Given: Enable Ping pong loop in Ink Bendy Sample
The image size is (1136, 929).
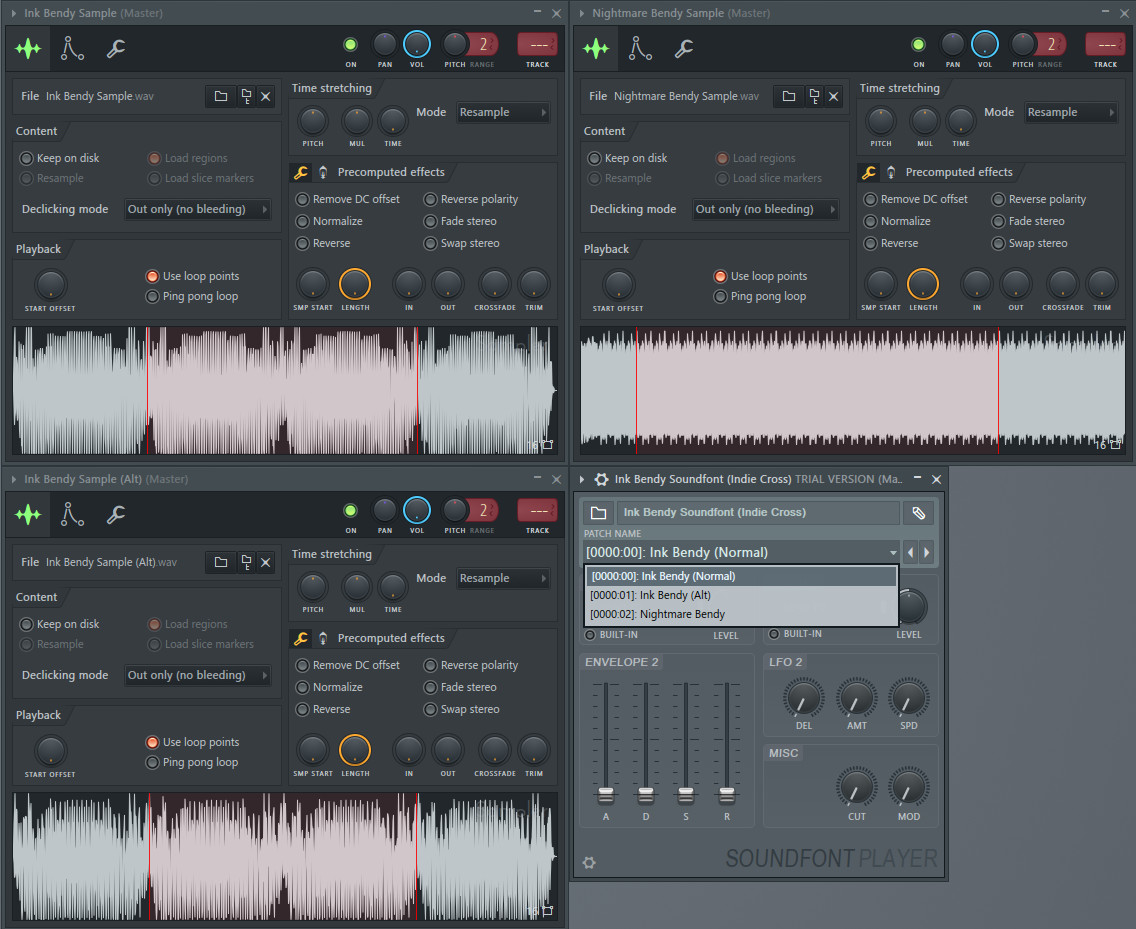Looking at the screenshot, I should pyautogui.click(x=153, y=296).
